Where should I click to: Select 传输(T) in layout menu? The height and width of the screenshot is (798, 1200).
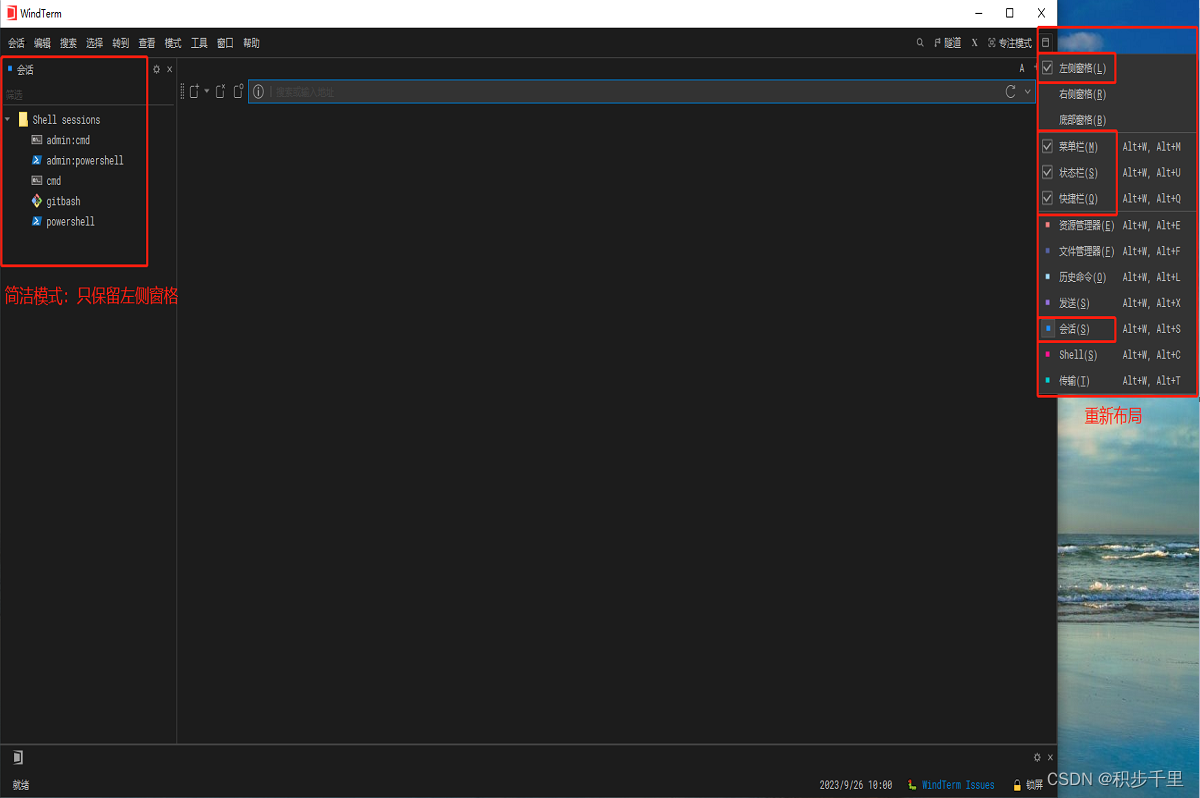click(1117, 381)
